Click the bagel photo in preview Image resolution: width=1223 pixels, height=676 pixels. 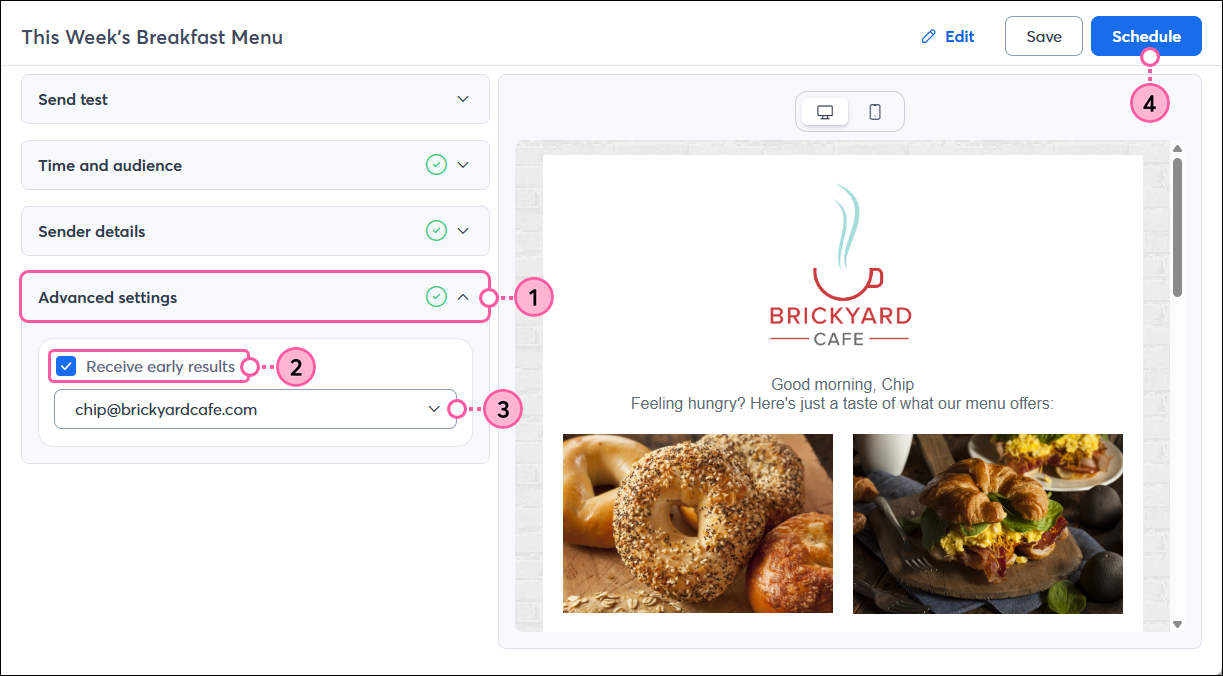tap(698, 523)
